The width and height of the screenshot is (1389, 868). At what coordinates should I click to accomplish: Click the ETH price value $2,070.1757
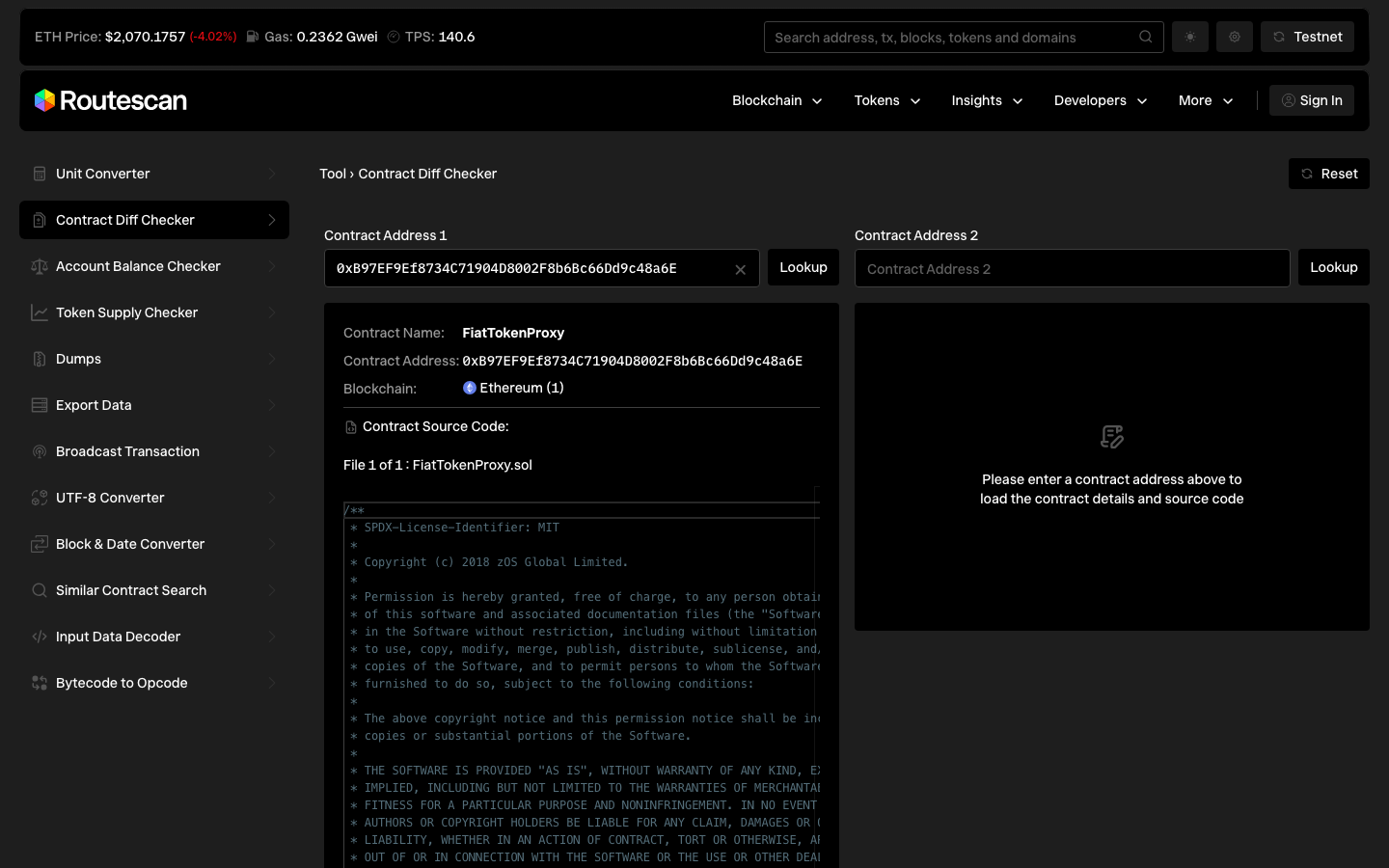pyautogui.click(x=145, y=37)
